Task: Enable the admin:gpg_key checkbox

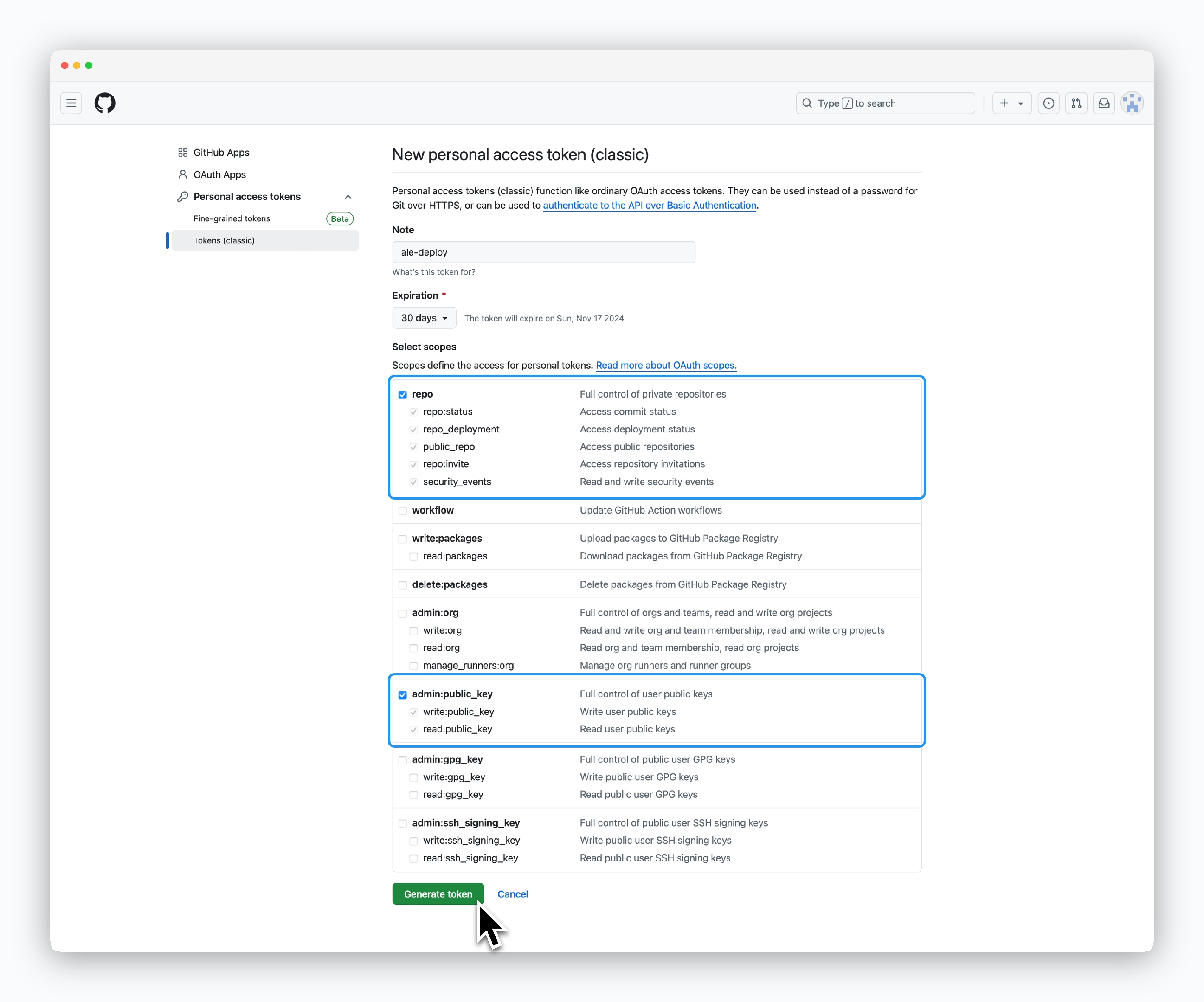Action: point(402,760)
